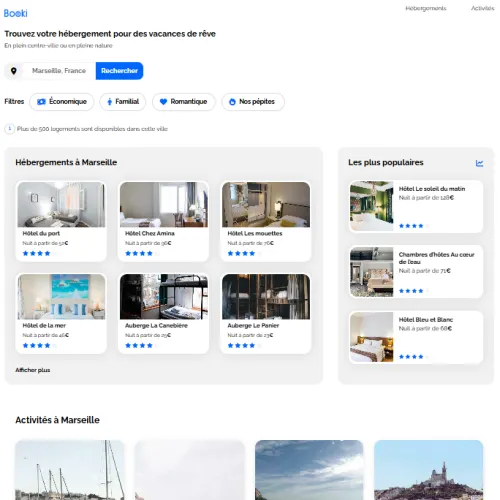Click the Hôtel du port title
Screen dimensions: 500x500
pos(41,233)
